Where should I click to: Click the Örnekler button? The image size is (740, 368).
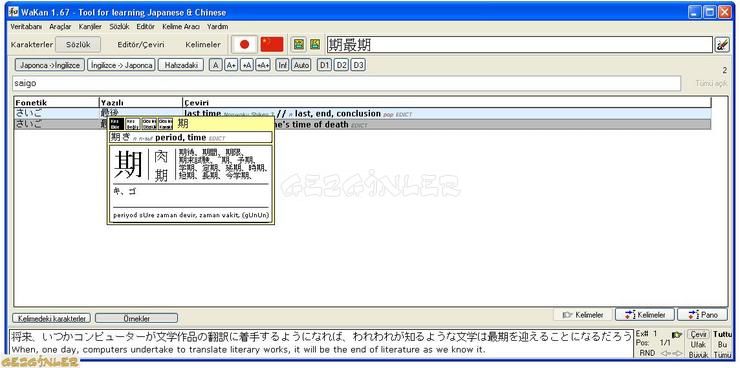click(x=137, y=318)
